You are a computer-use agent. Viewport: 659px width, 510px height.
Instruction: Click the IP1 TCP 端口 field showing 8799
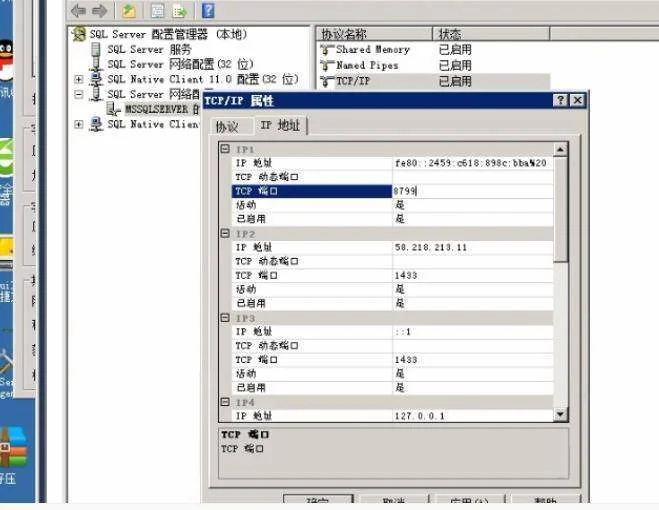pyautogui.click(x=470, y=191)
